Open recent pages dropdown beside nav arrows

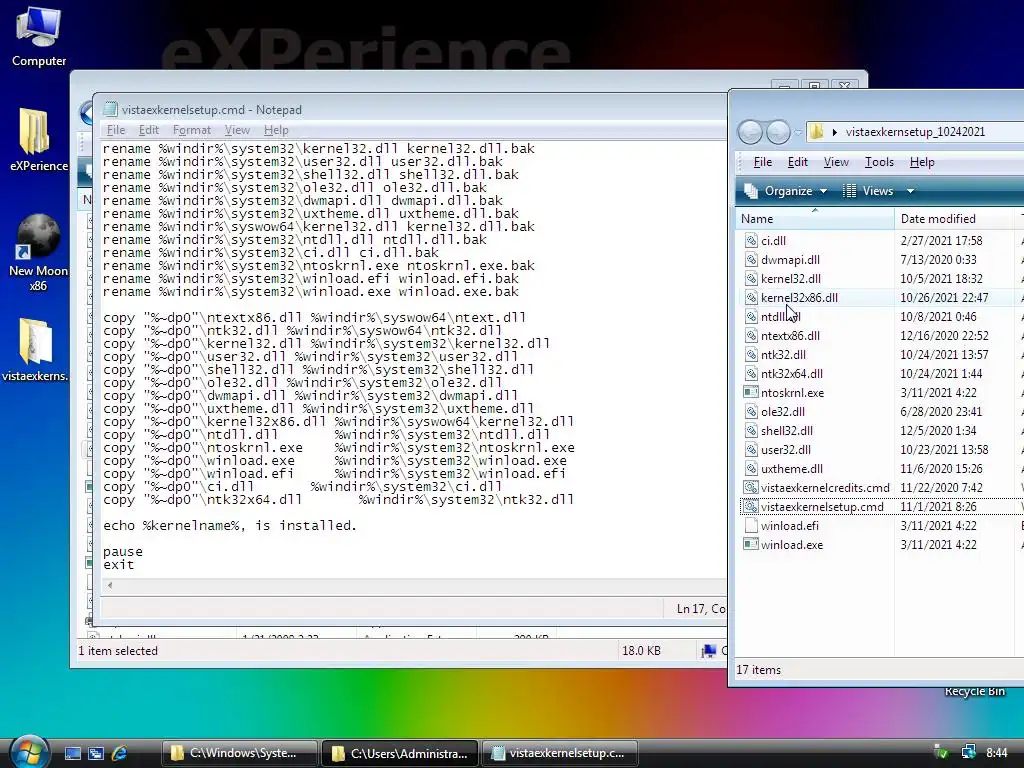click(x=798, y=132)
